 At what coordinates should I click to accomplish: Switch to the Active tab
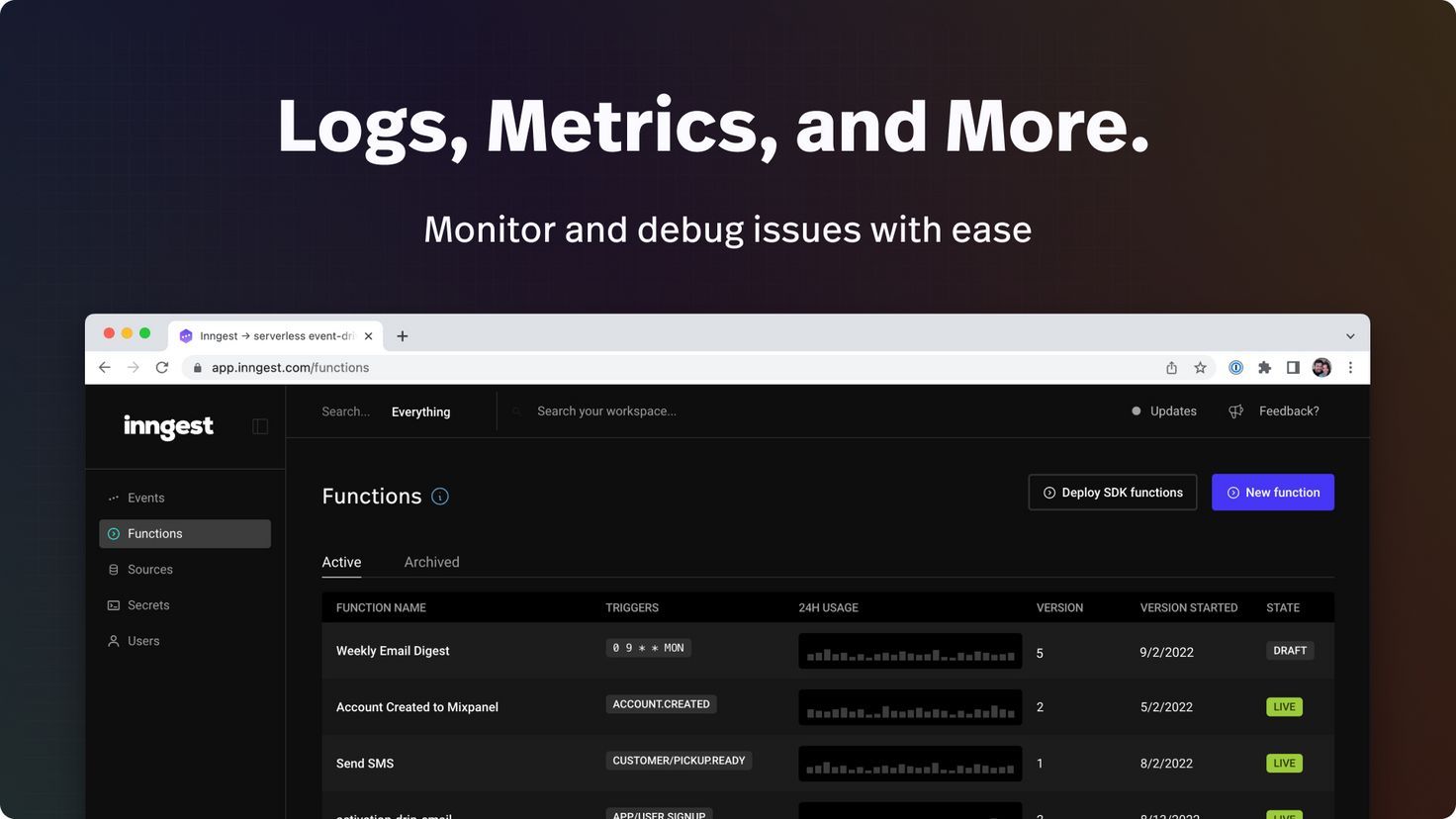pos(341,562)
